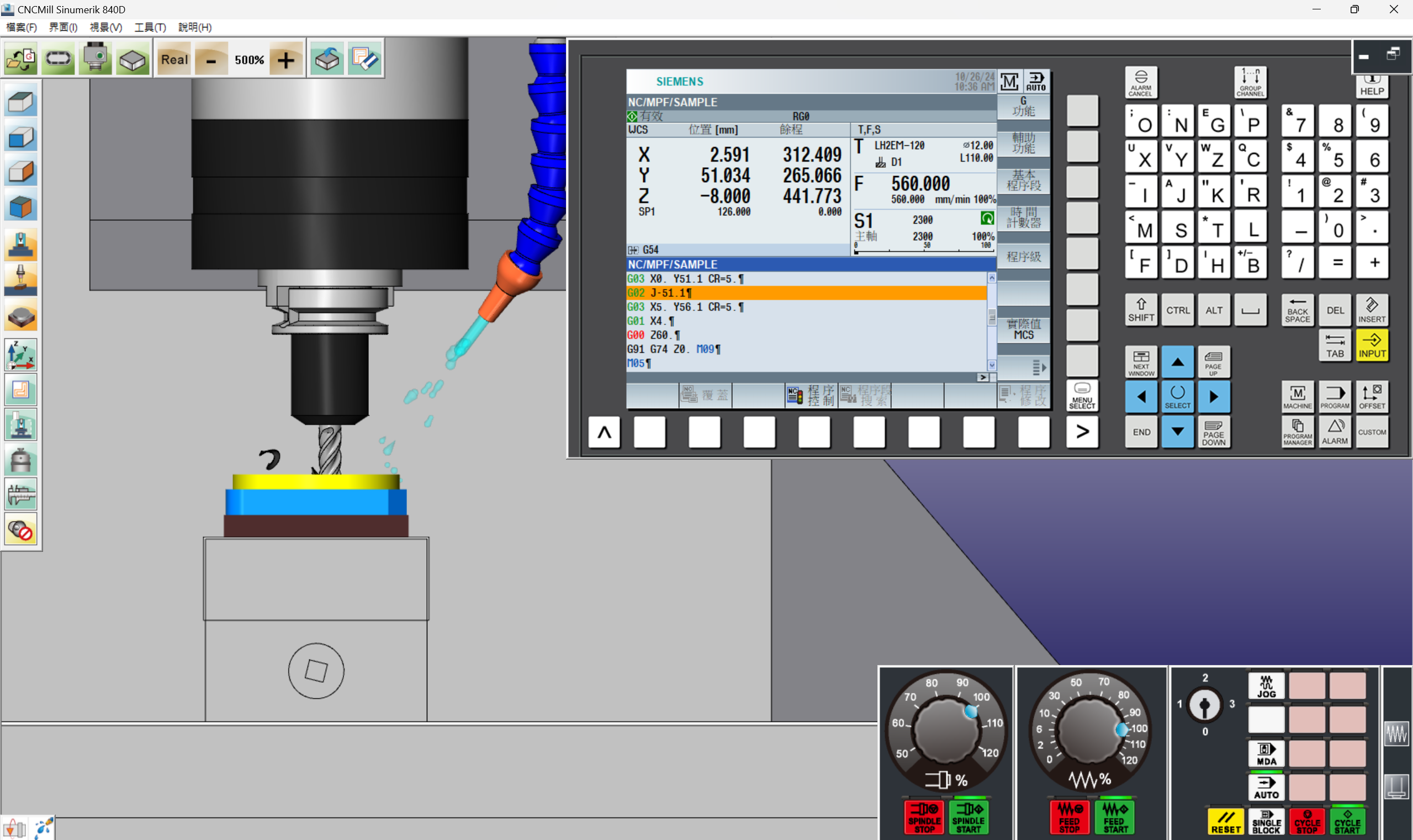
Task: Select JOG mode button
Action: pyautogui.click(x=1266, y=686)
